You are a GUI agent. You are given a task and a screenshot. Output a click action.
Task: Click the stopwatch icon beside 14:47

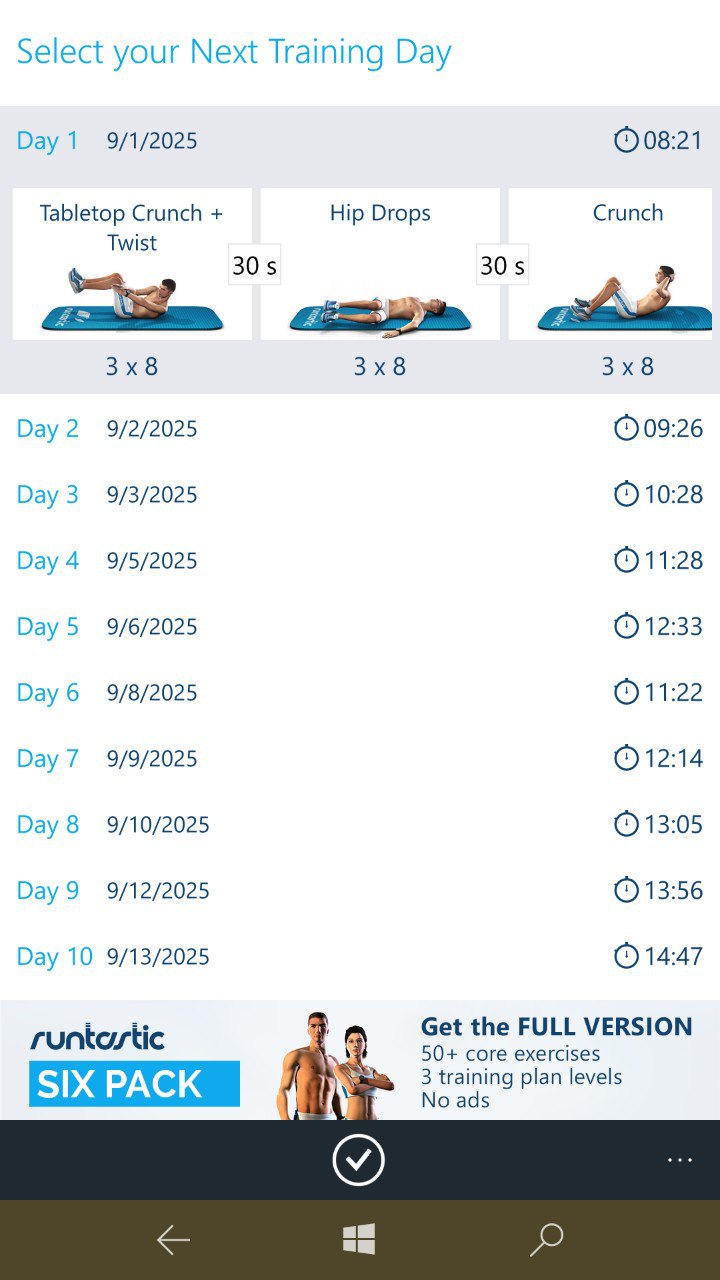pyautogui.click(x=626, y=956)
